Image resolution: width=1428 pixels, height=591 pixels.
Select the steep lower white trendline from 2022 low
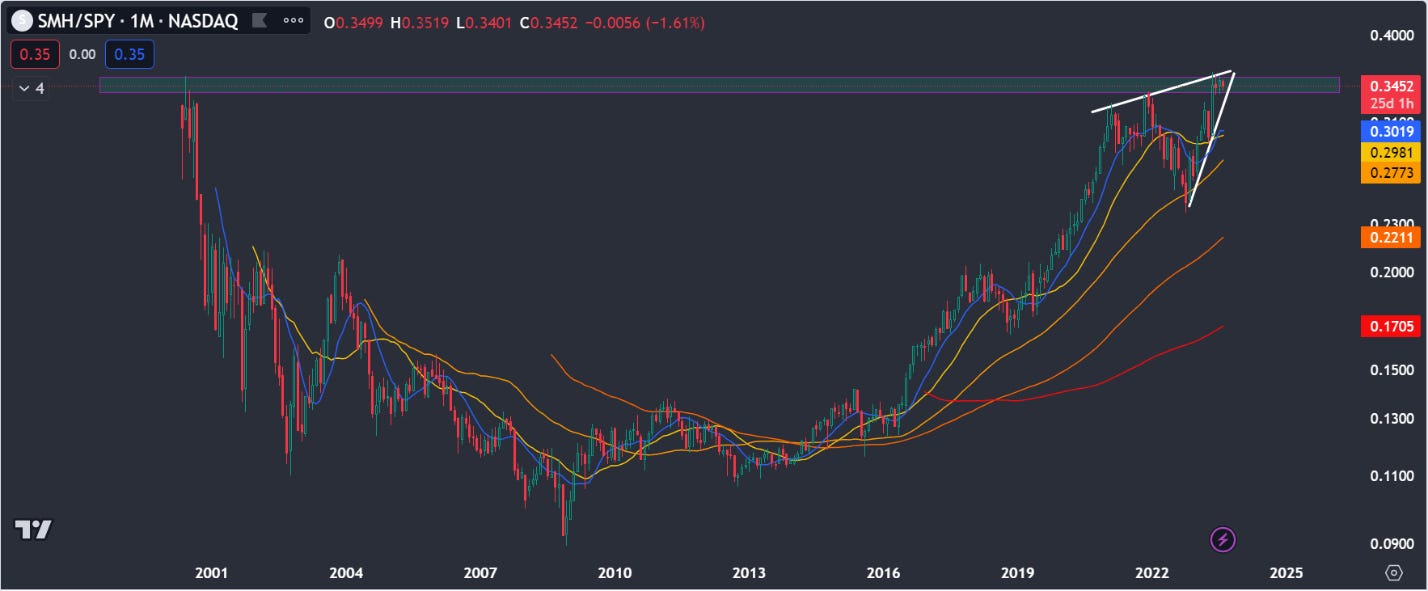coord(1211,139)
